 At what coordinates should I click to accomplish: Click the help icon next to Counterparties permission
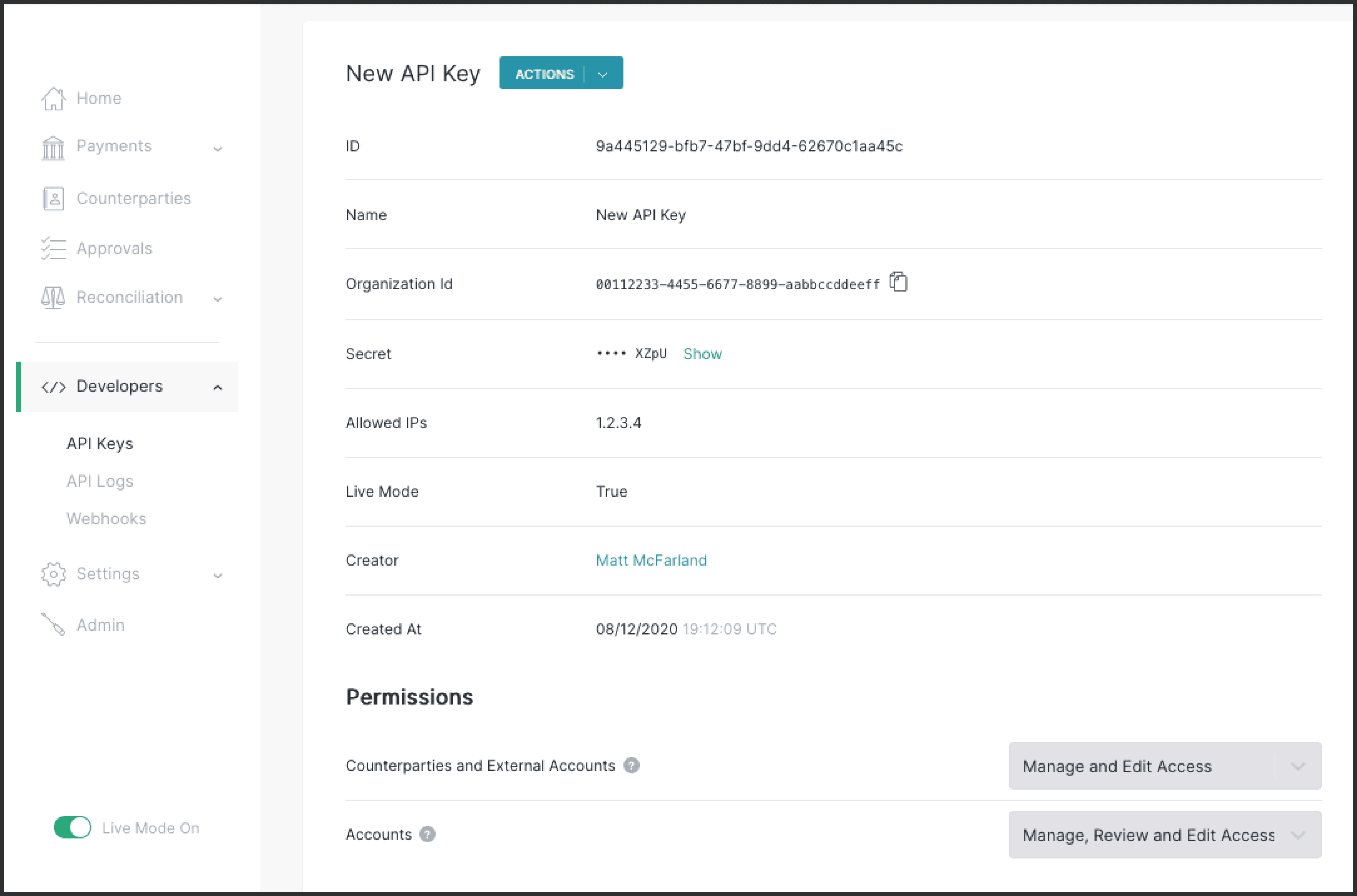[631, 766]
